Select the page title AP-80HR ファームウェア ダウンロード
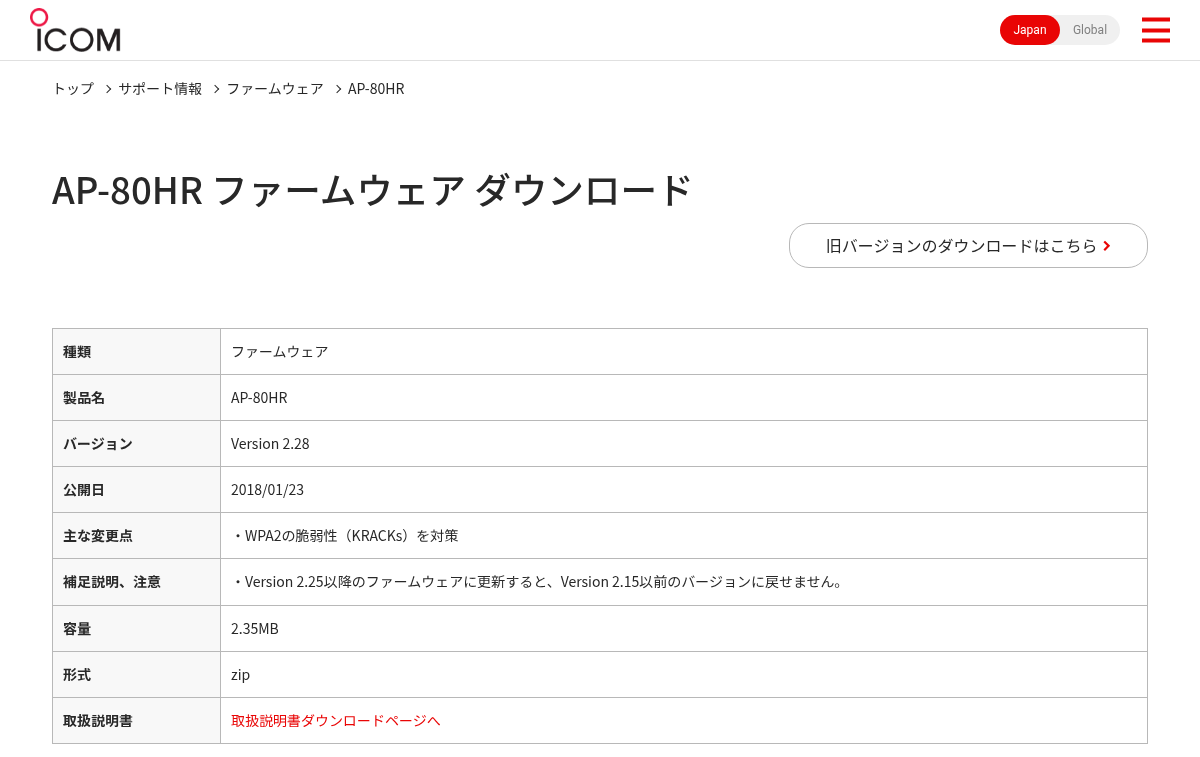 click(x=372, y=190)
